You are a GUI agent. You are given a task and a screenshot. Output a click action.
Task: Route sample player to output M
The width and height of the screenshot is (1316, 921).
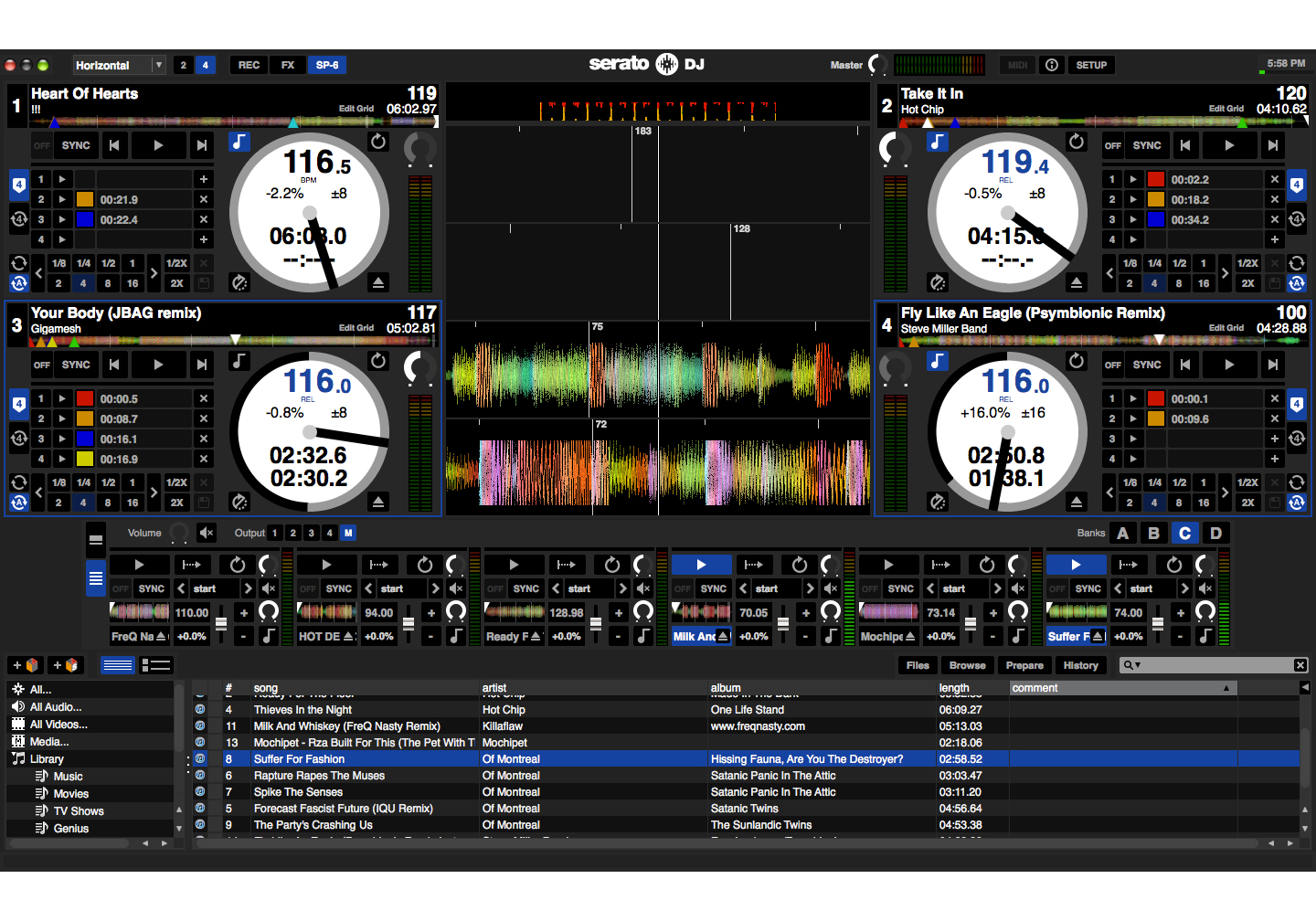(x=348, y=533)
